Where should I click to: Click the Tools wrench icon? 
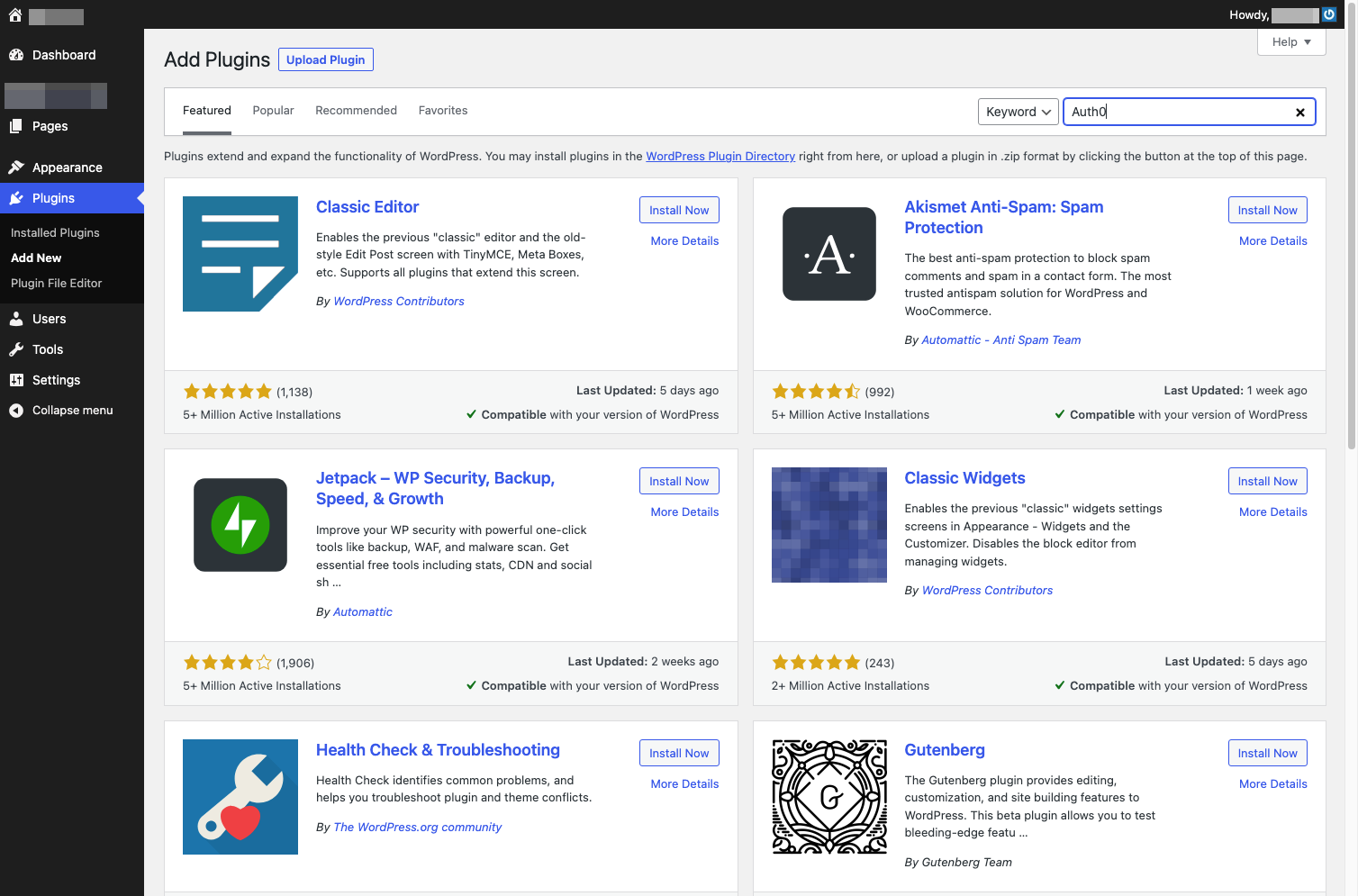click(16, 349)
